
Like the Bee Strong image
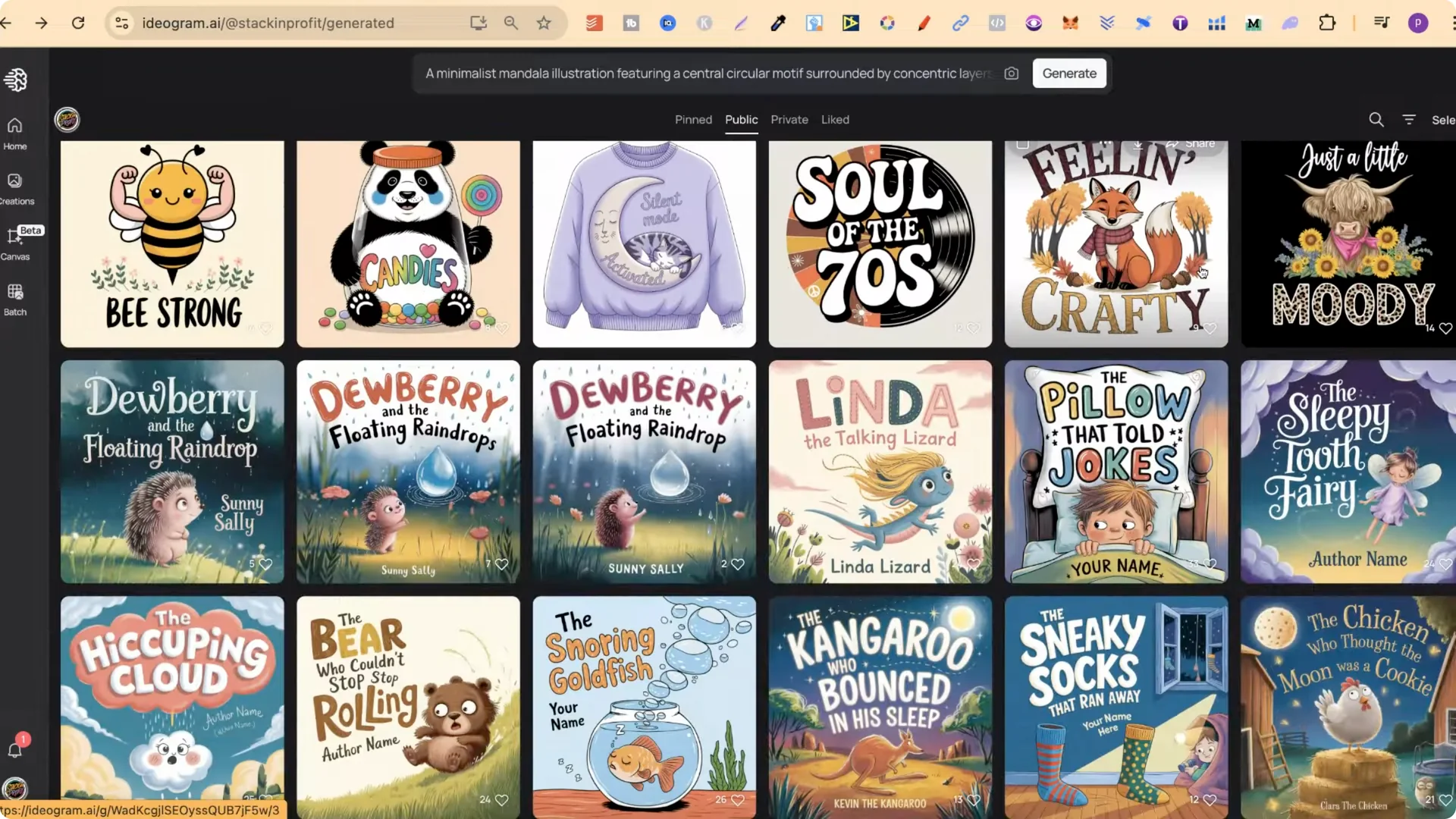[x=267, y=328]
